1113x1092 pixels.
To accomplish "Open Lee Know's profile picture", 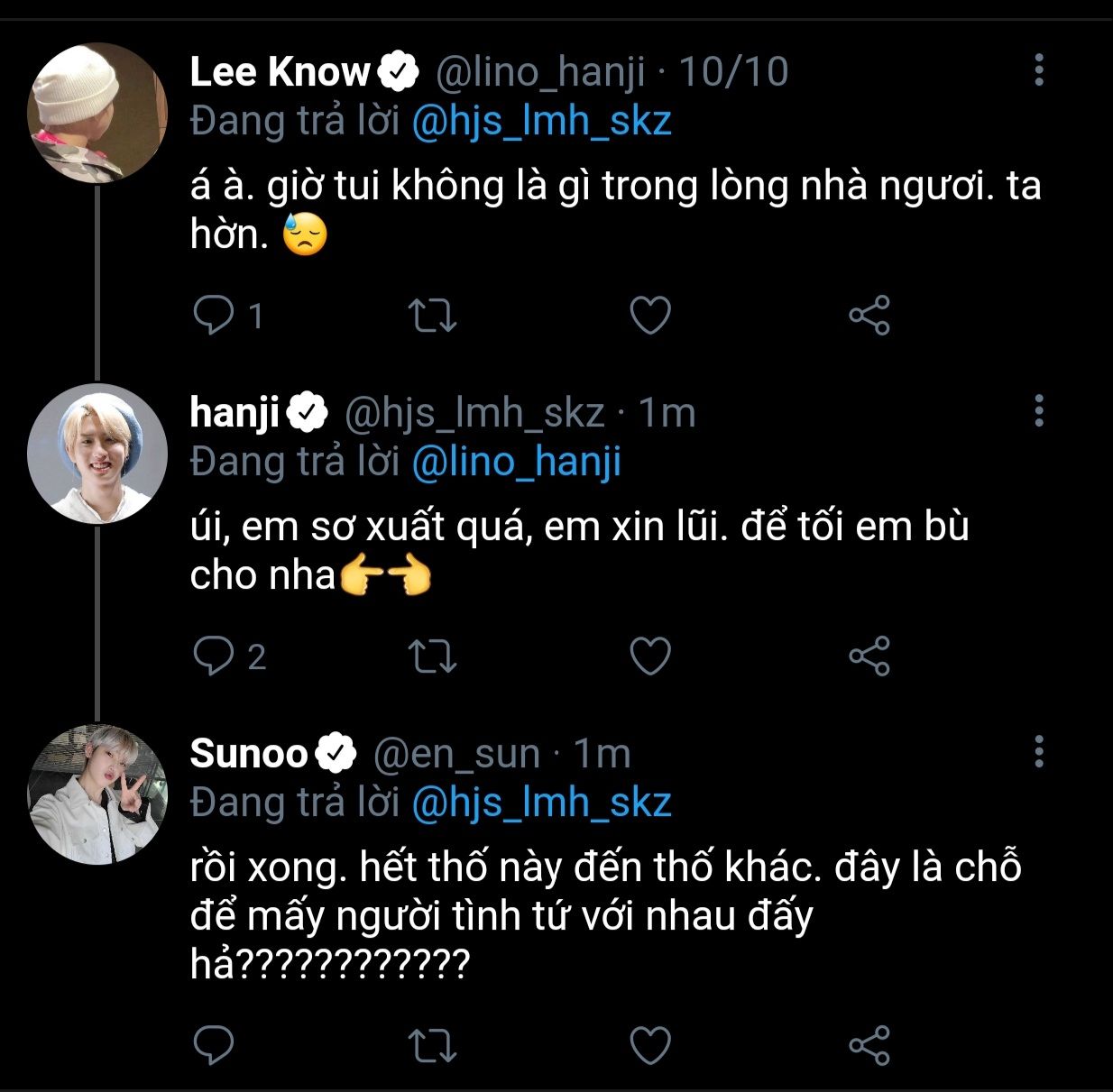I will pyautogui.click(x=97, y=113).
